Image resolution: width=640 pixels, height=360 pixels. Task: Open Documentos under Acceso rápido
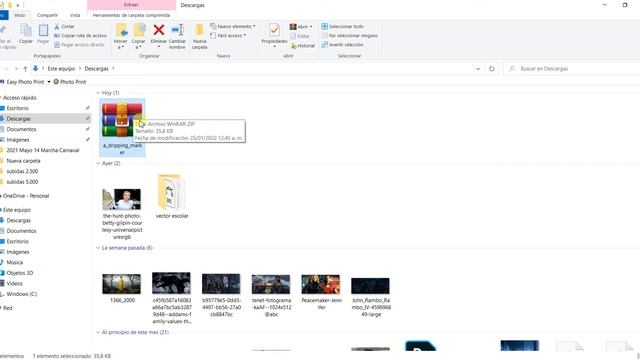click(21, 129)
